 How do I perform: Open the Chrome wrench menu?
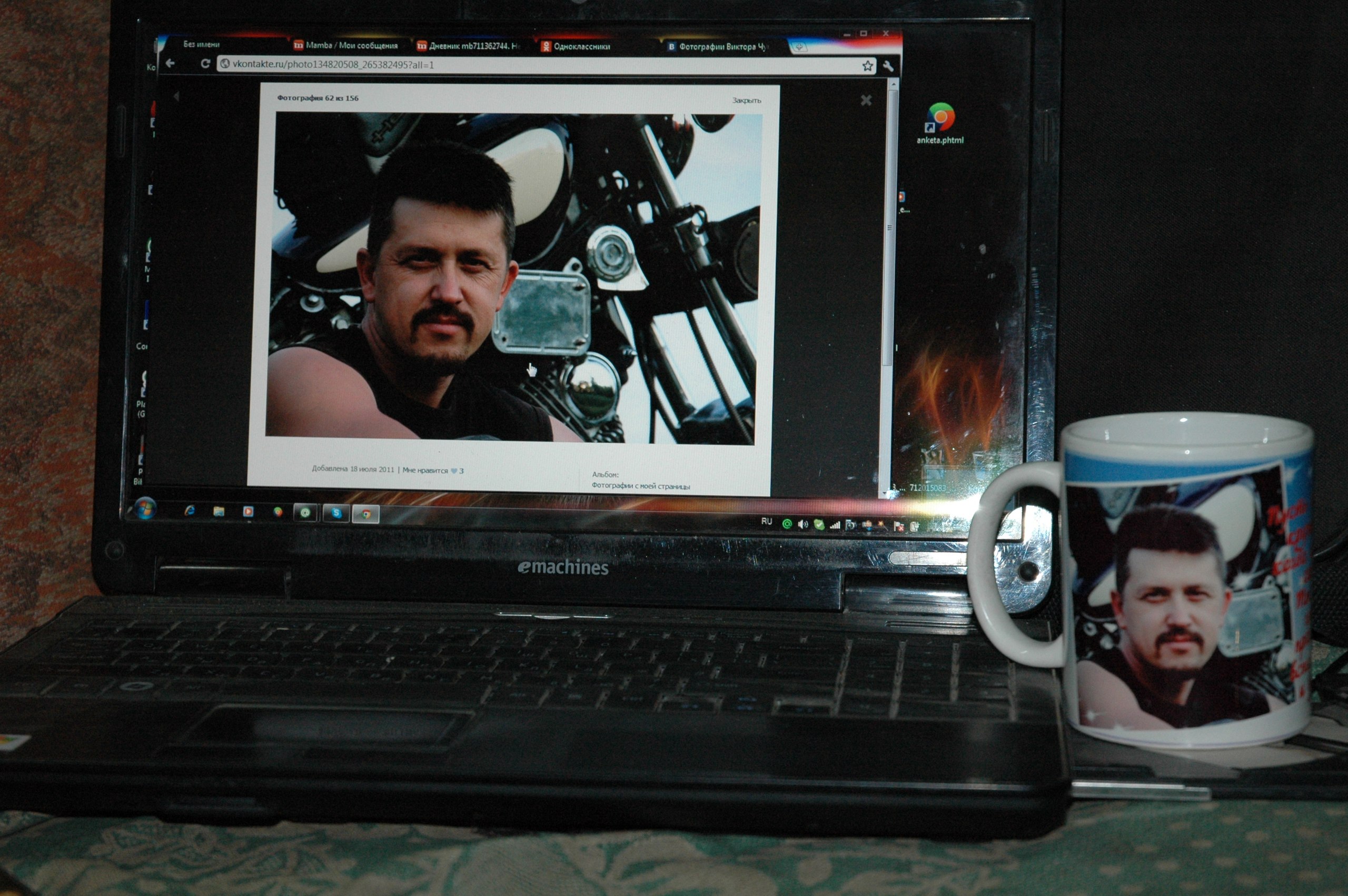coord(888,67)
